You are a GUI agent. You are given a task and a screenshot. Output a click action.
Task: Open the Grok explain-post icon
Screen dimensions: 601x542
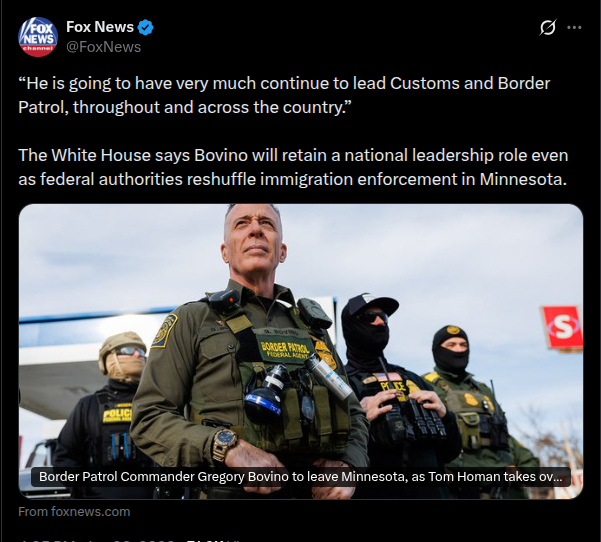click(548, 27)
